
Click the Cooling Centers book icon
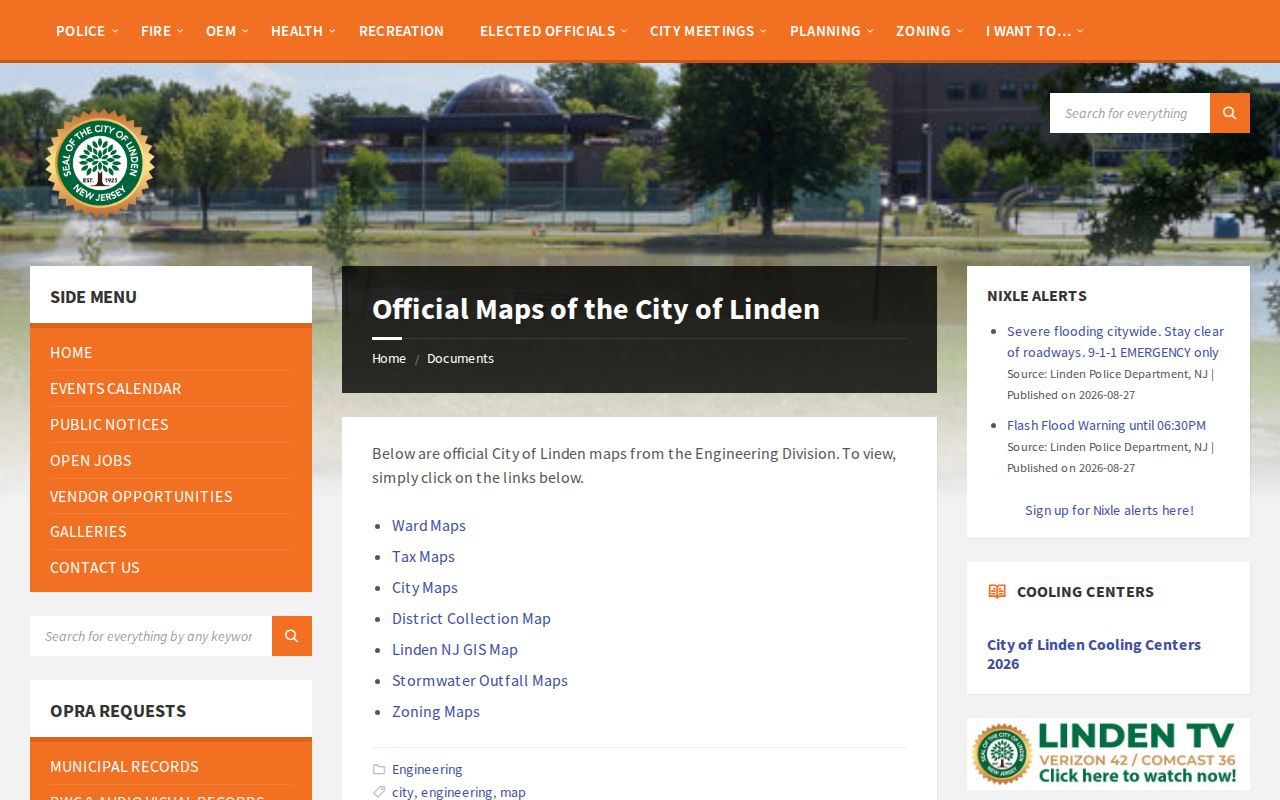click(x=997, y=591)
